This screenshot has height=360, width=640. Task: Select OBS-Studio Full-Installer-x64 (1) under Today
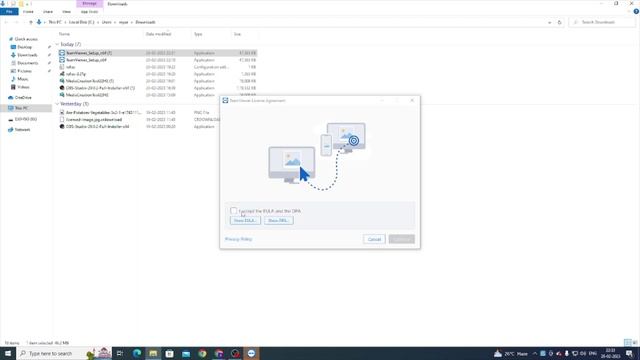click(158, 88)
